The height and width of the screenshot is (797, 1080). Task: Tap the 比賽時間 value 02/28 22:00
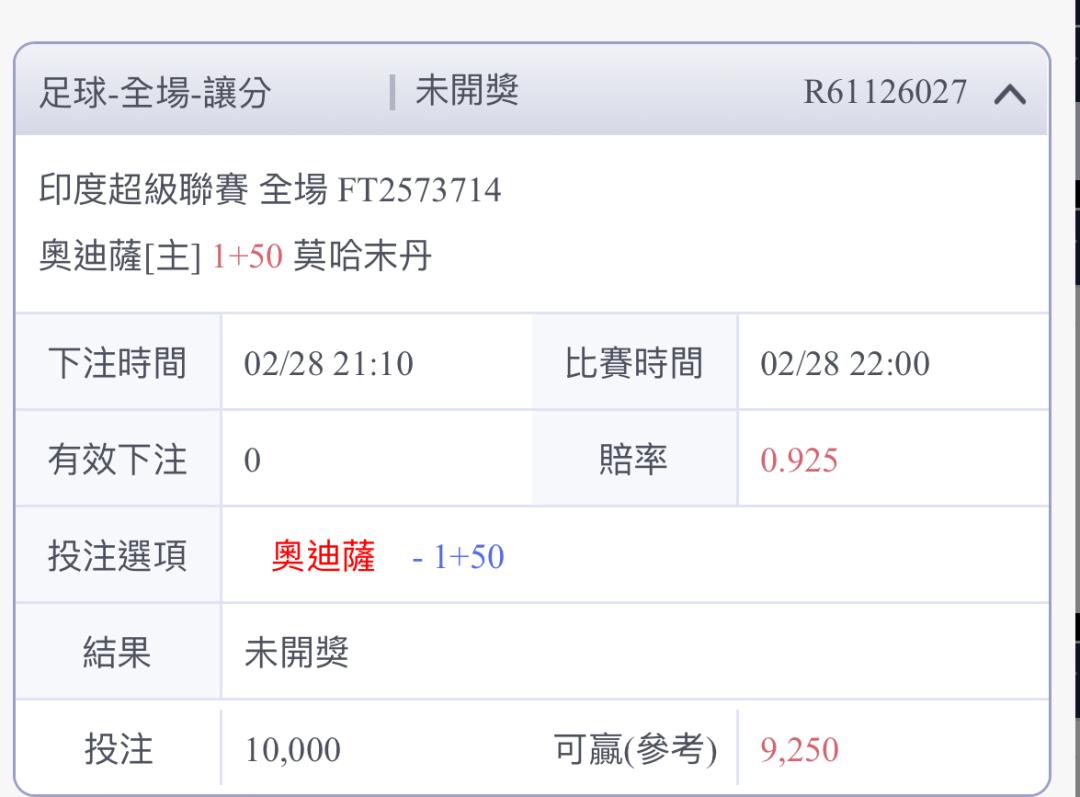point(845,364)
